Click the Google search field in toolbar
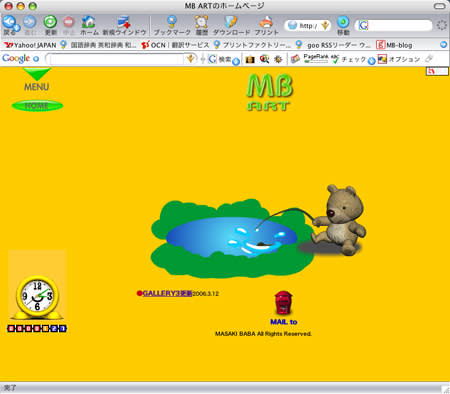 [394, 25]
